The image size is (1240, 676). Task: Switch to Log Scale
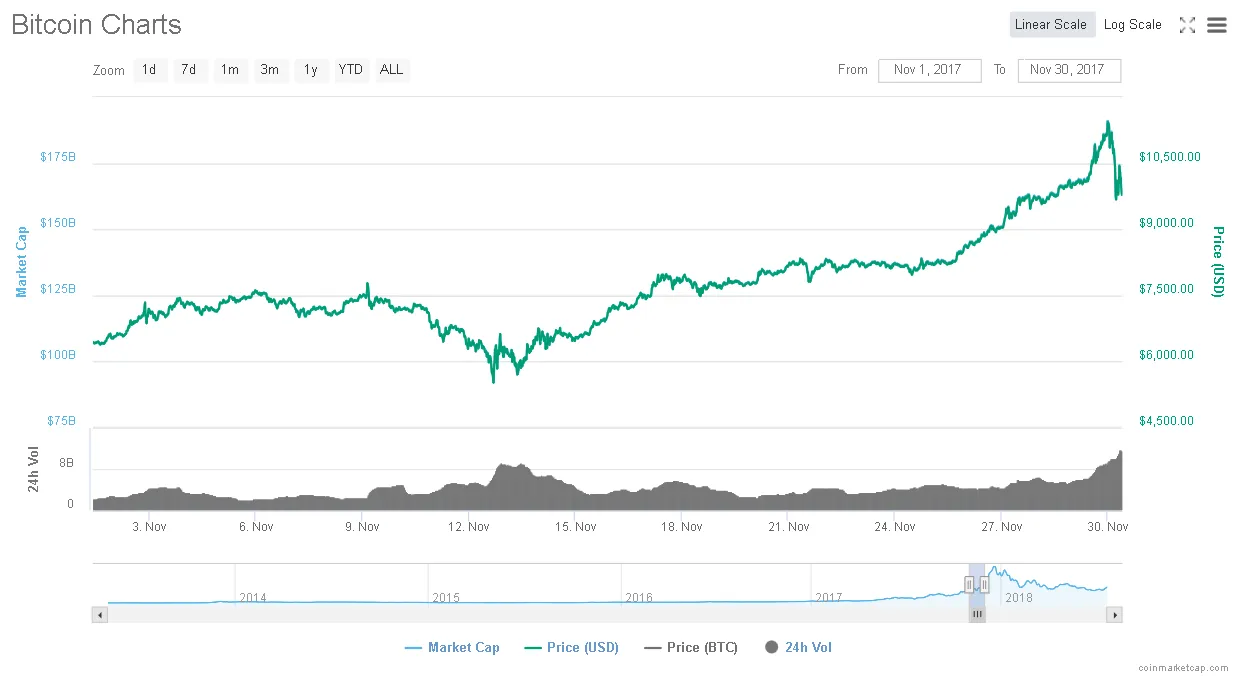coord(1133,25)
